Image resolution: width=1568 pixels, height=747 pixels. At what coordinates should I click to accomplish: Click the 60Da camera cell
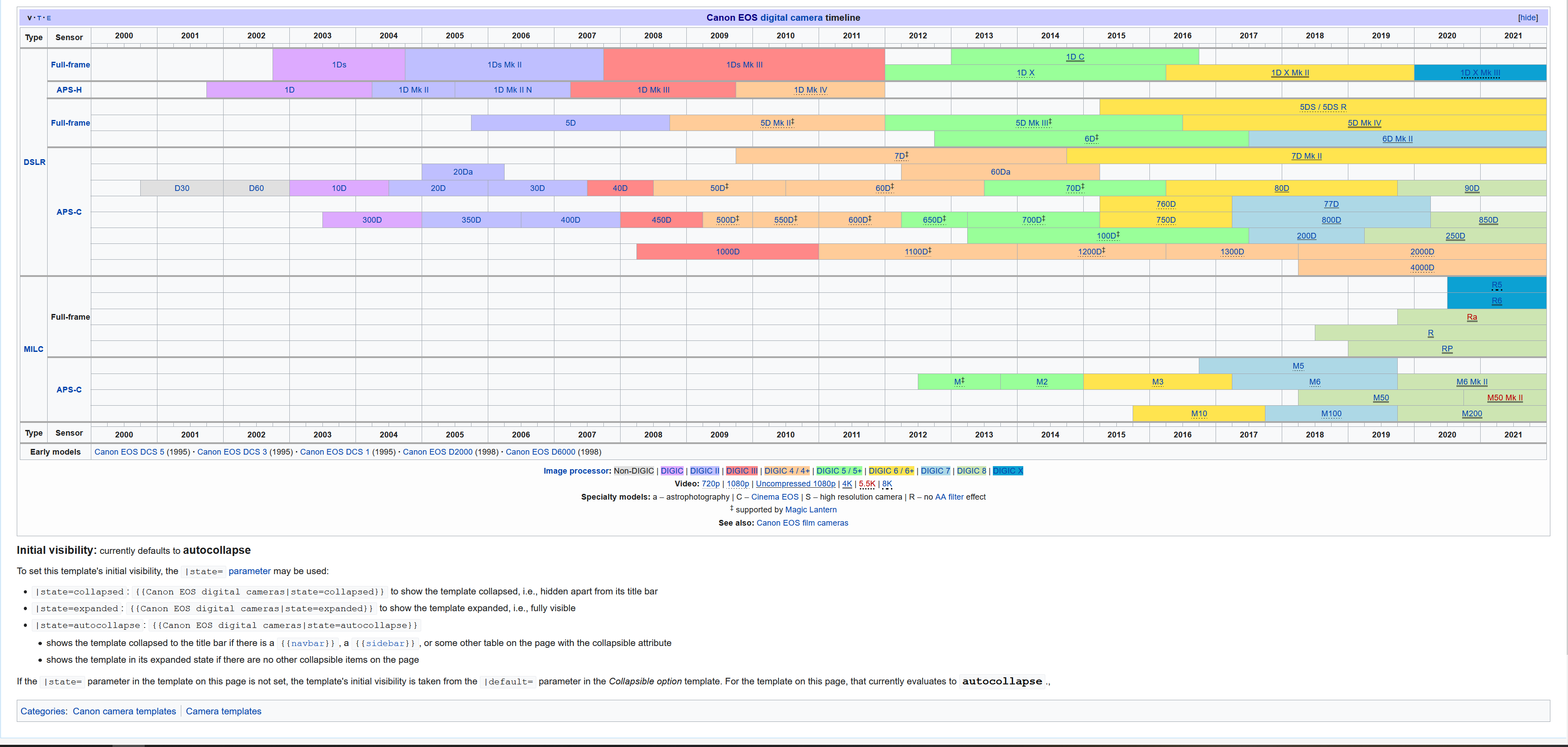click(1000, 172)
